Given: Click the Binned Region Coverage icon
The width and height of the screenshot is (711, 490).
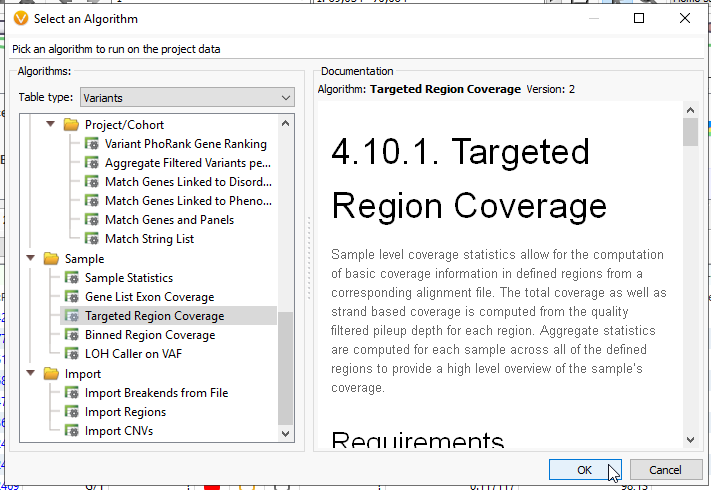Looking at the screenshot, I should pyautogui.click(x=72, y=335).
